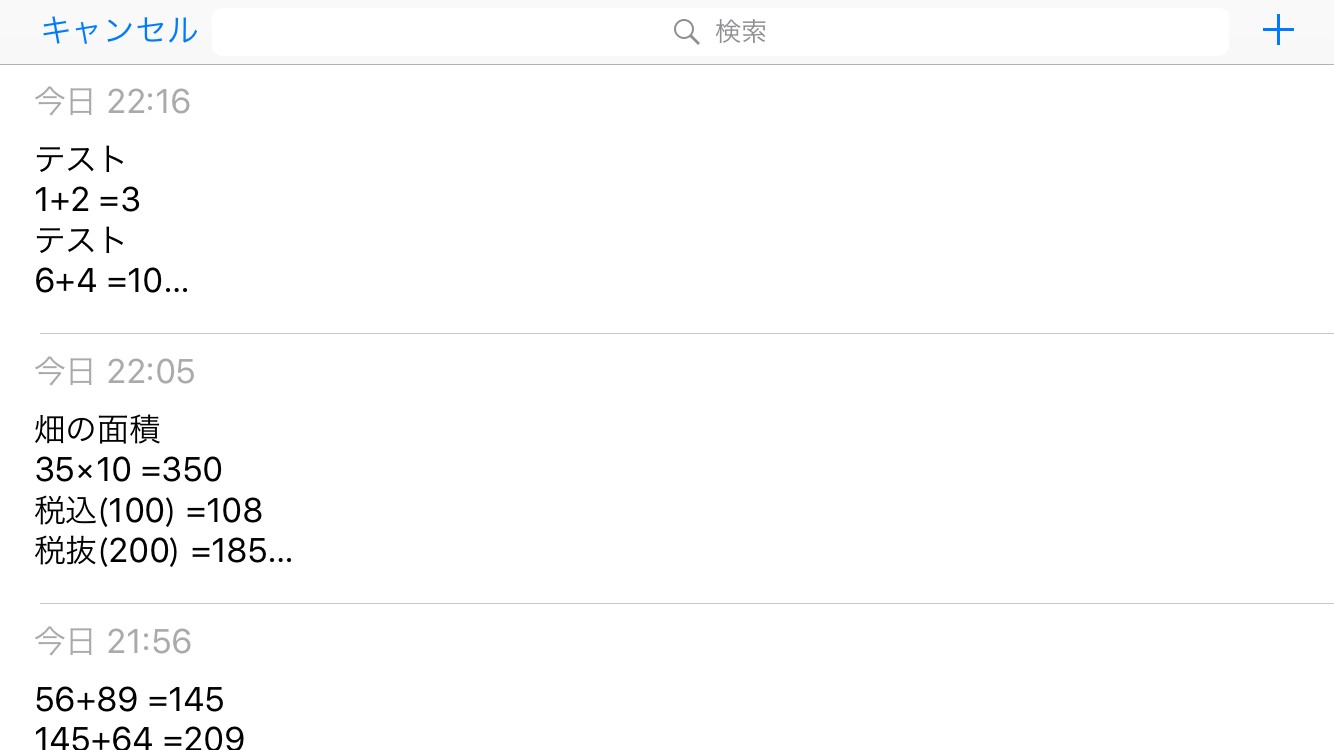Tap the plus icon to add entry
The image size is (1334, 750).
[x=1278, y=31]
